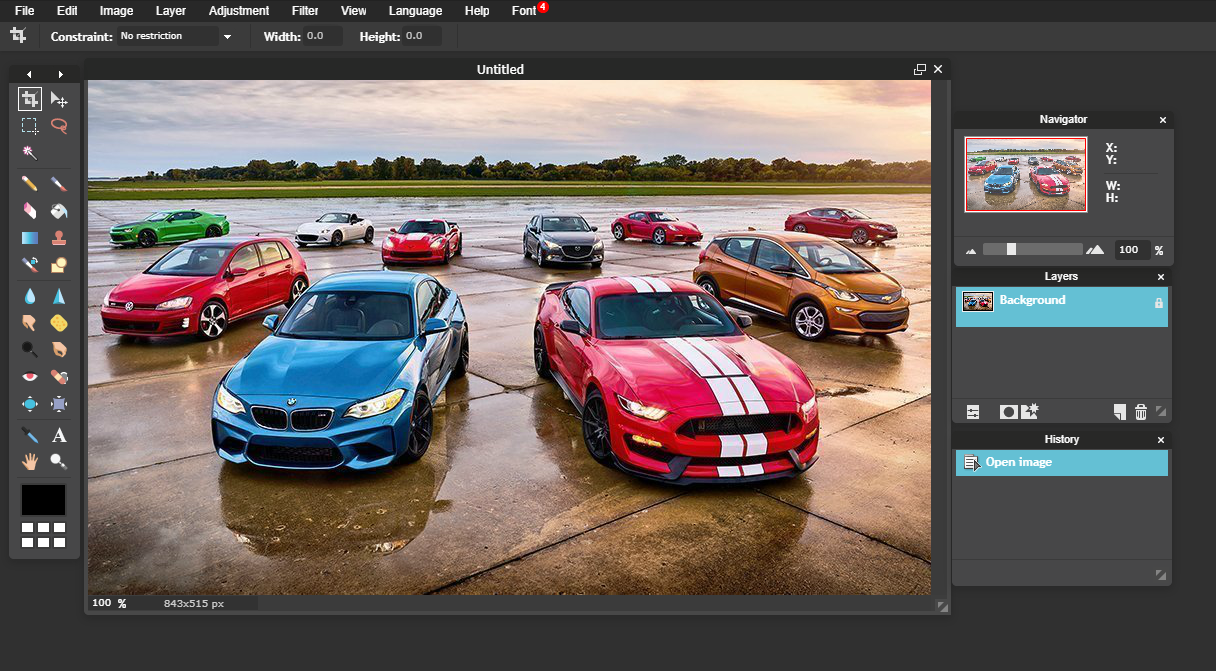Image resolution: width=1216 pixels, height=671 pixels.
Task: Select the Lasso tool
Action: point(59,126)
